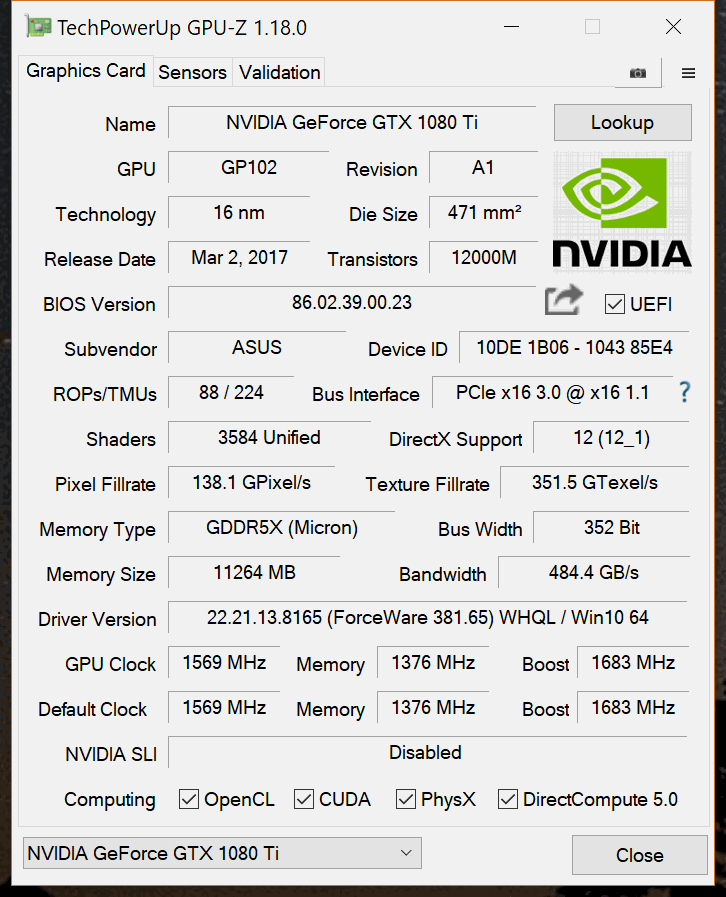Toggle the DirectCompute 5.0 checkbox

(x=507, y=799)
